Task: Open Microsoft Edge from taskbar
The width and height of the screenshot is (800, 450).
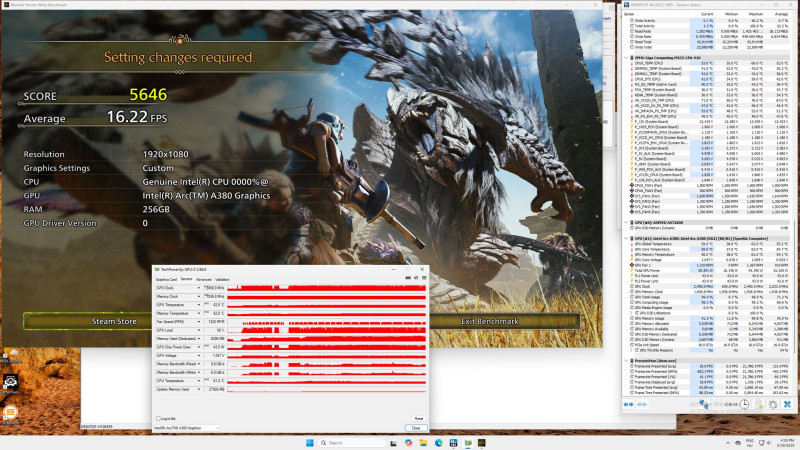Action: pos(438,443)
